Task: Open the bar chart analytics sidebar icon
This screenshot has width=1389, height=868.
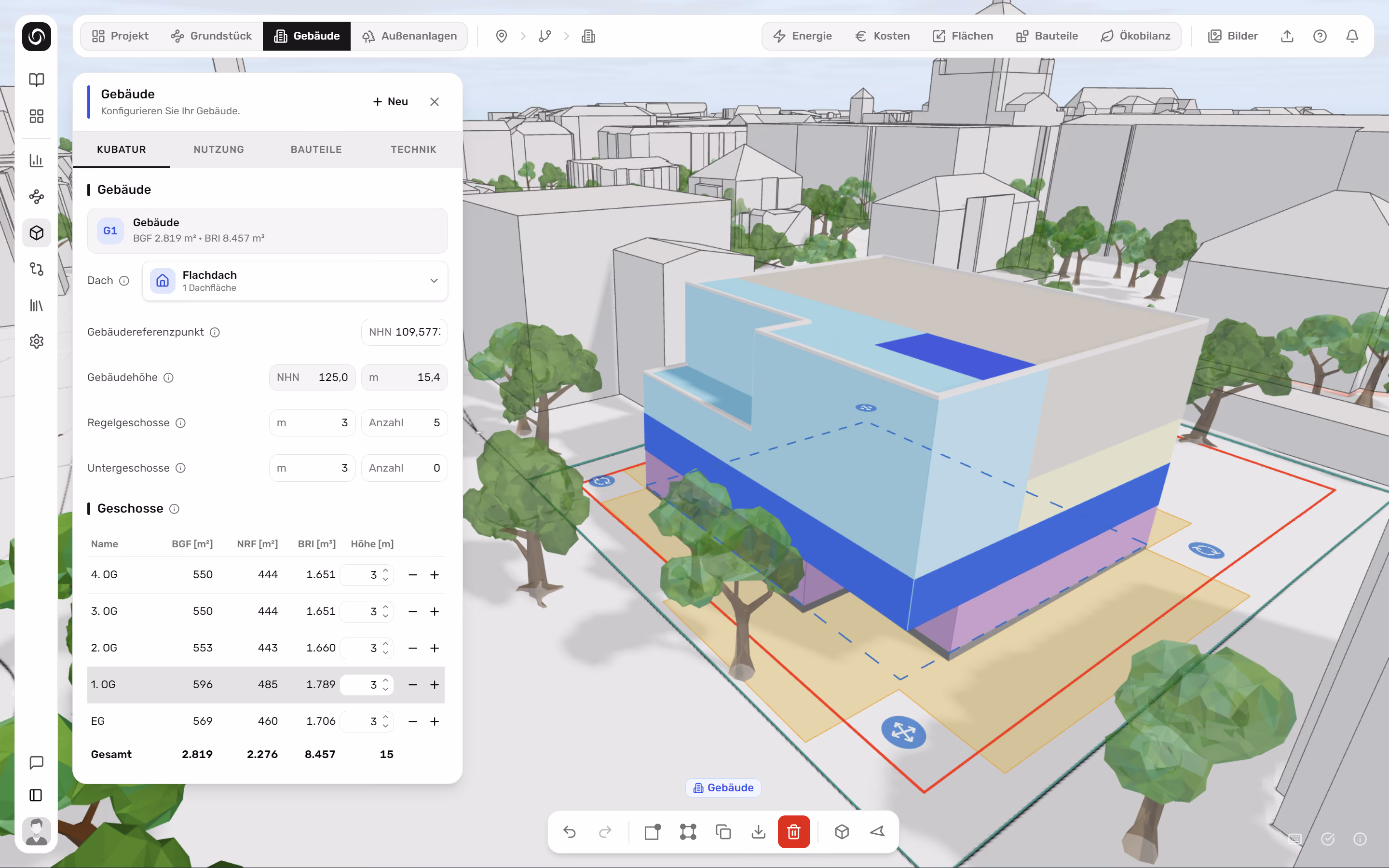Action: click(36, 160)
